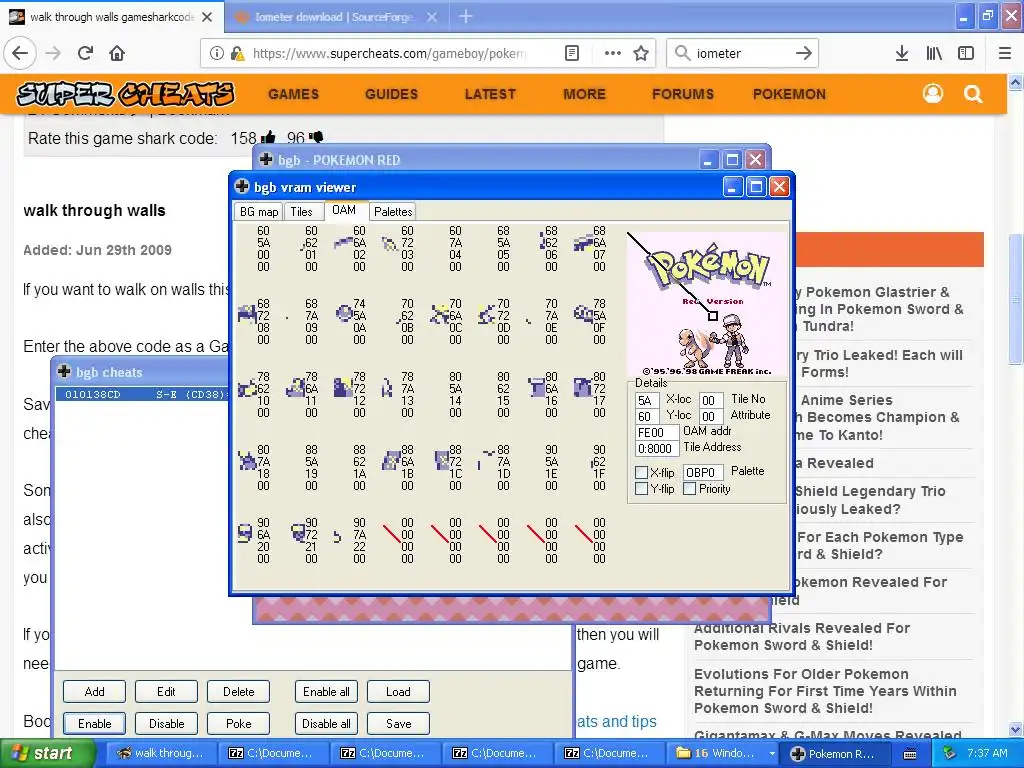Go back using the browser back arrow
This screenshot has height=768, width=1024.
(x=20, y=53)
